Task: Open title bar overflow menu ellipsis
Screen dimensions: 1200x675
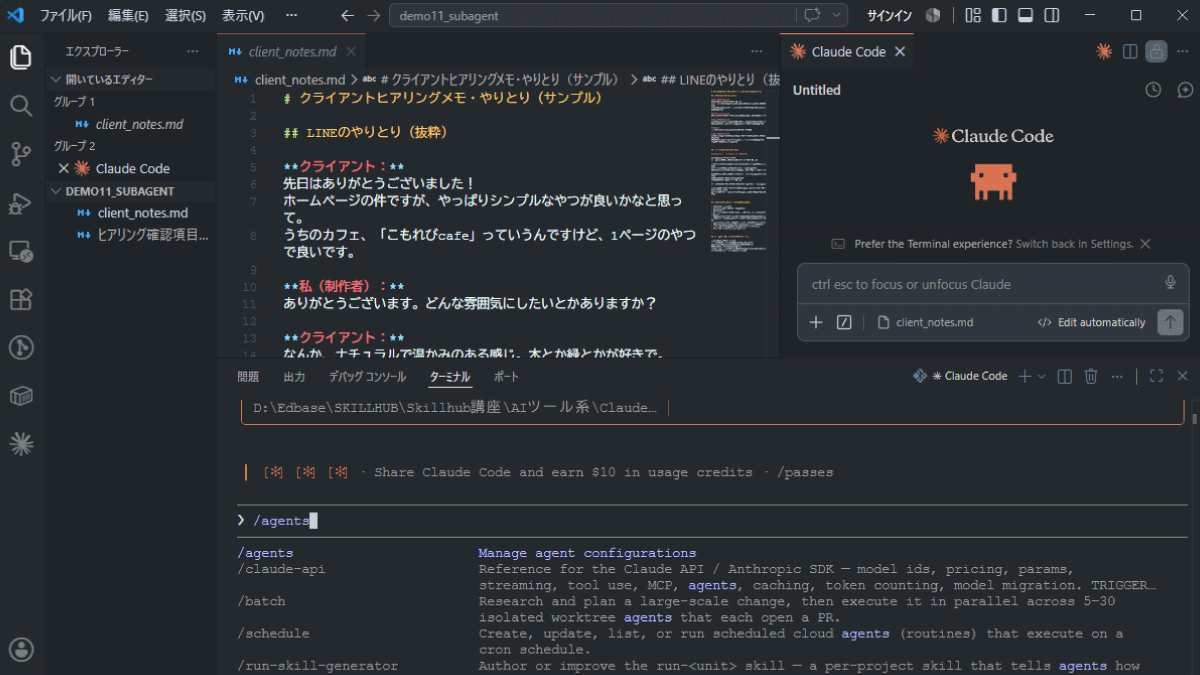Action: (291, 15)
